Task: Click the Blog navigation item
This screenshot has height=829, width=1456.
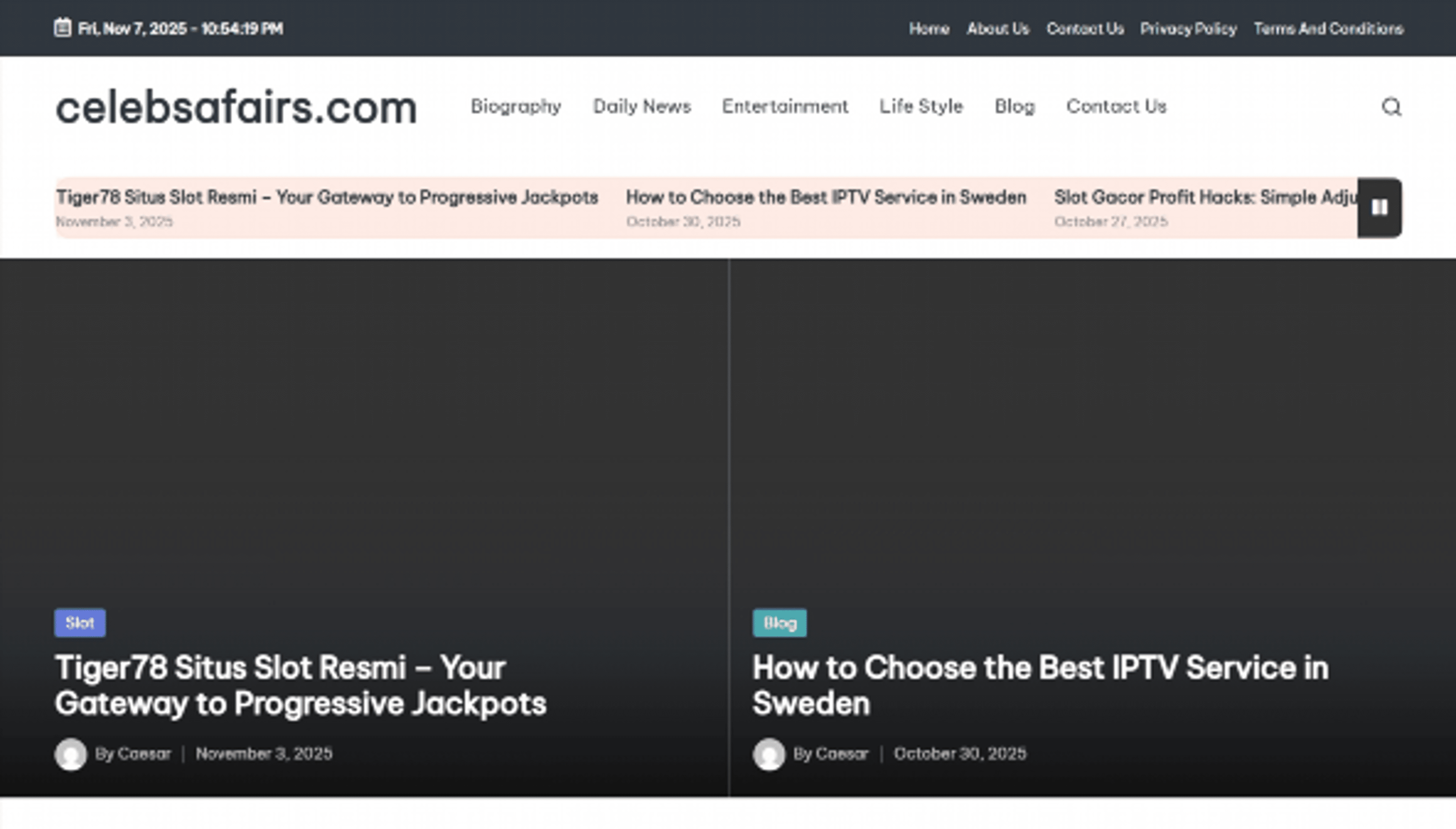Action: (1014, 107)
